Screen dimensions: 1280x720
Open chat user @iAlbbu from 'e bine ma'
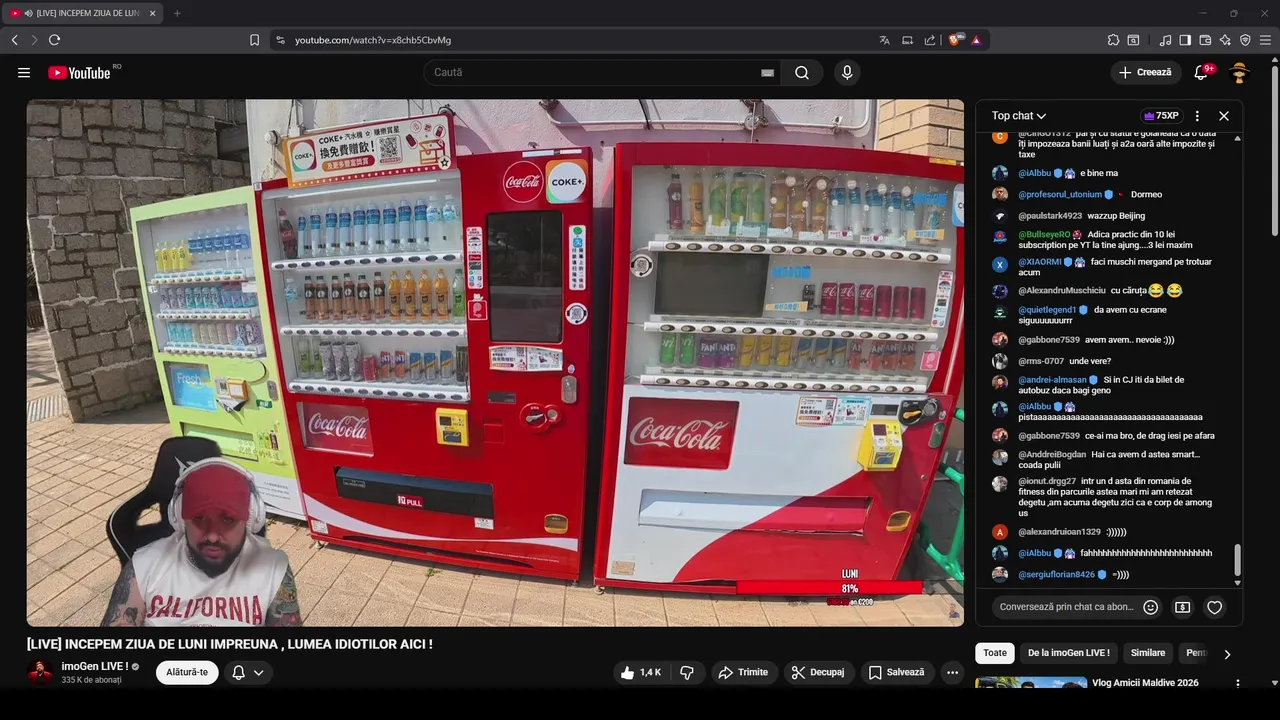[x=1034, y=173]
